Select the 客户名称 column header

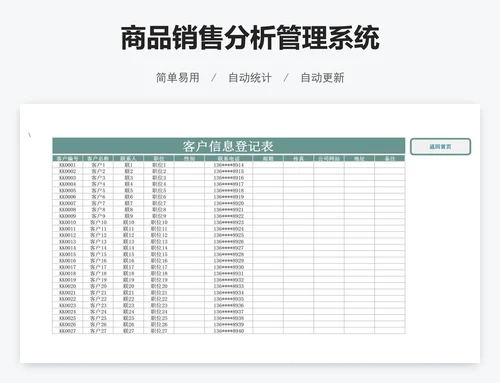(x=98, y=158)
